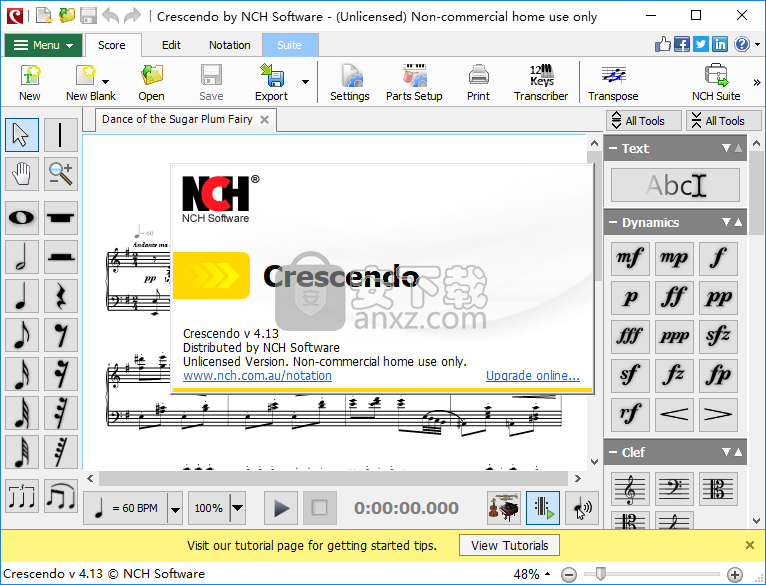Open the 12 Keys Transcriber

point(541,83)
